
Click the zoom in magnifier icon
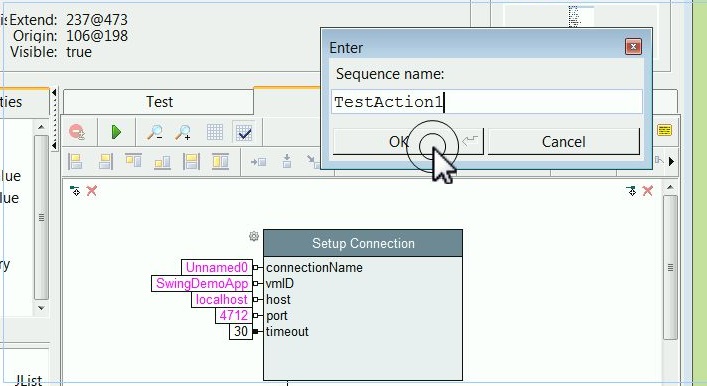click(184, 132)
